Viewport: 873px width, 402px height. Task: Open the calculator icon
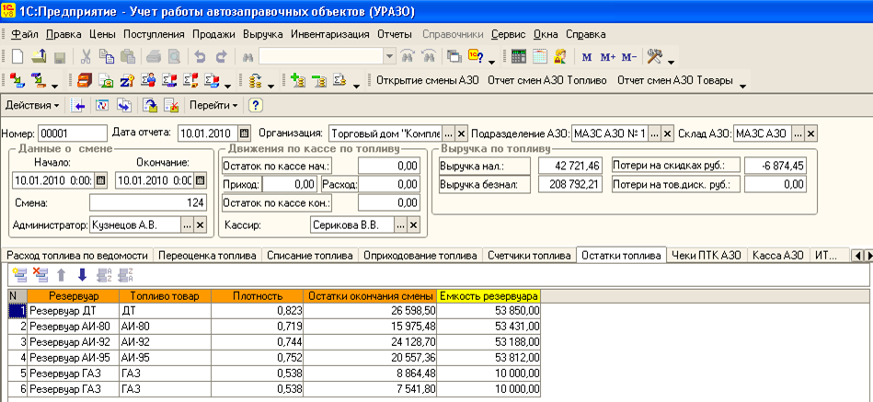(518, 56)
